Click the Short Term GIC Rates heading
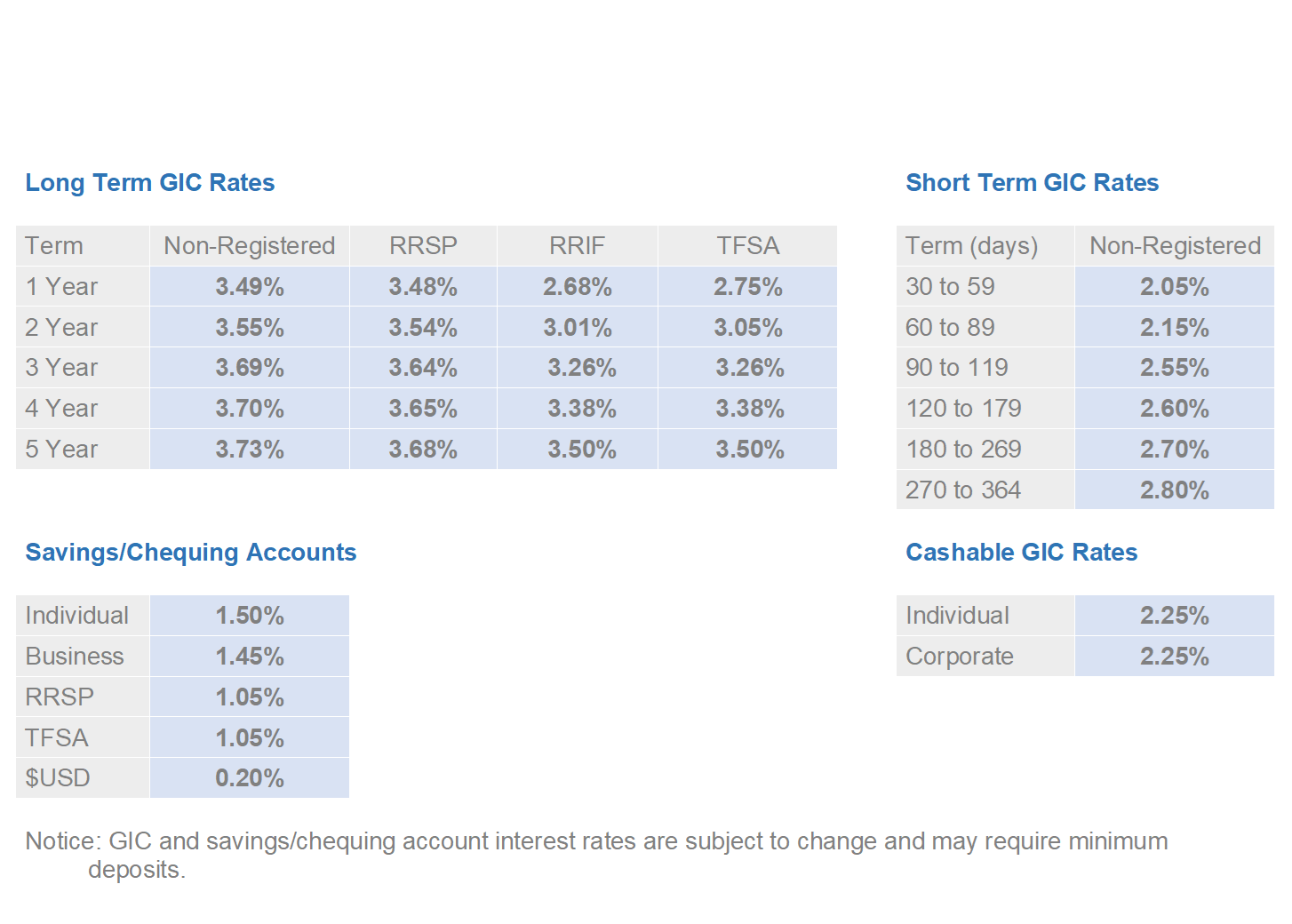The height and width of the screenshot is (924, 1292). (x=1032, y=183)
